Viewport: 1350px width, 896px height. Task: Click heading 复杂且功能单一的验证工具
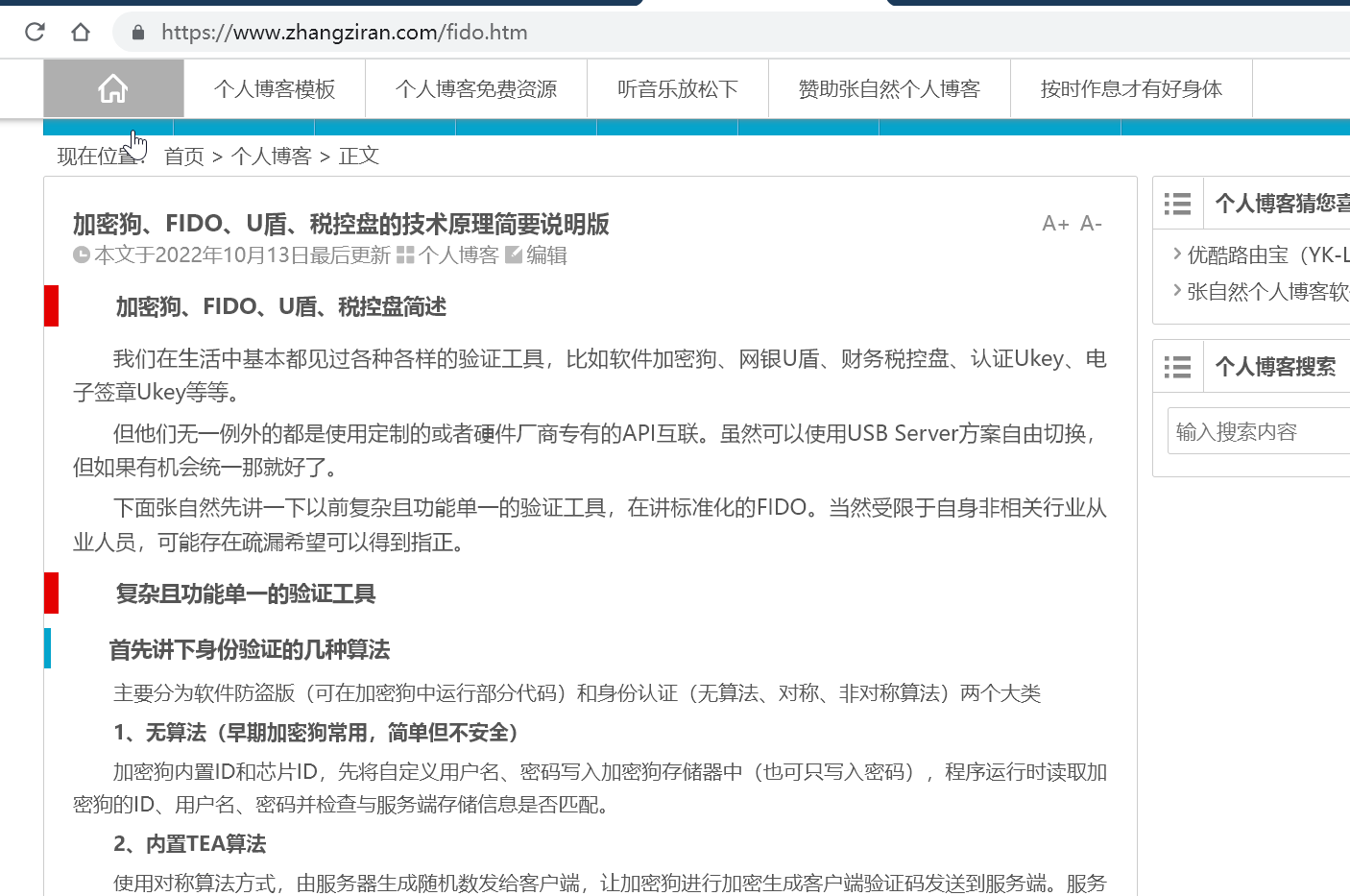coord(246,594)
